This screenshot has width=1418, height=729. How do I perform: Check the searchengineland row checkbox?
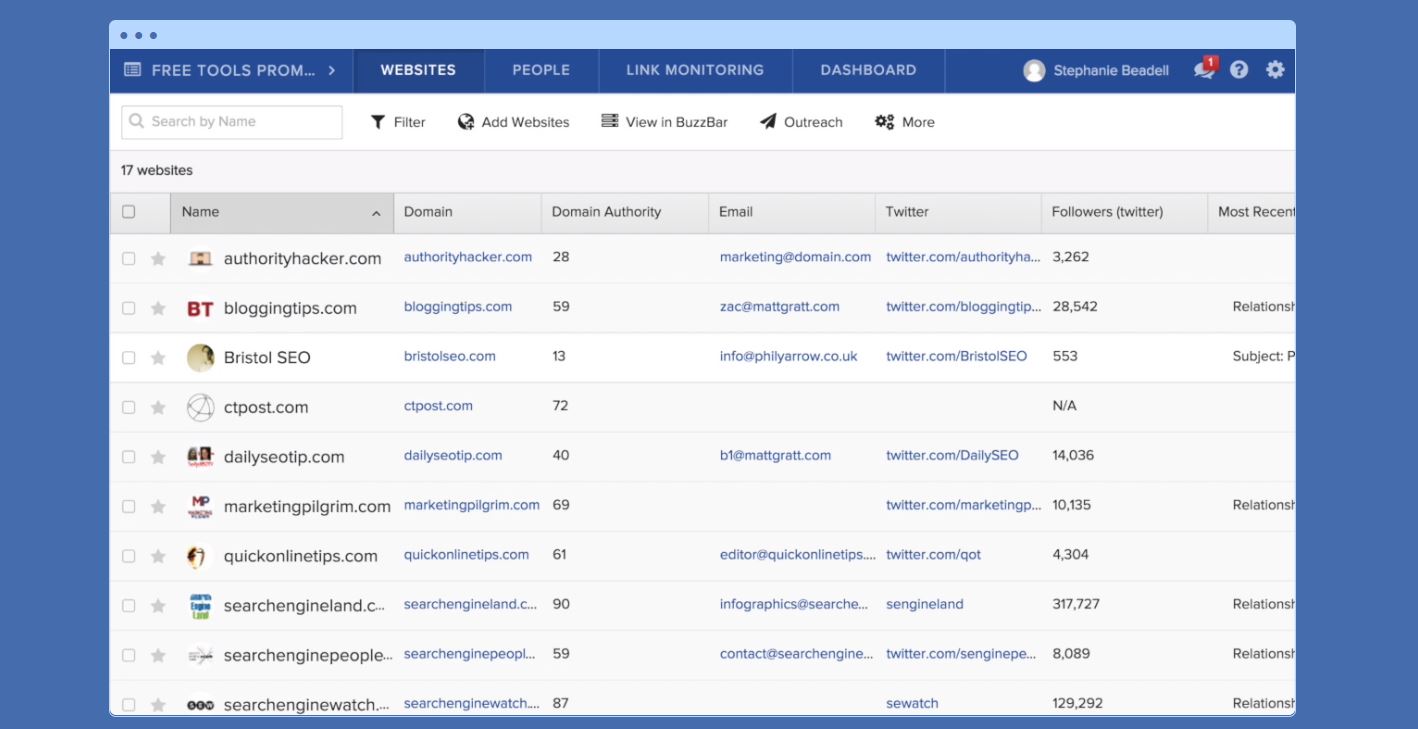[x=128, y=606]
